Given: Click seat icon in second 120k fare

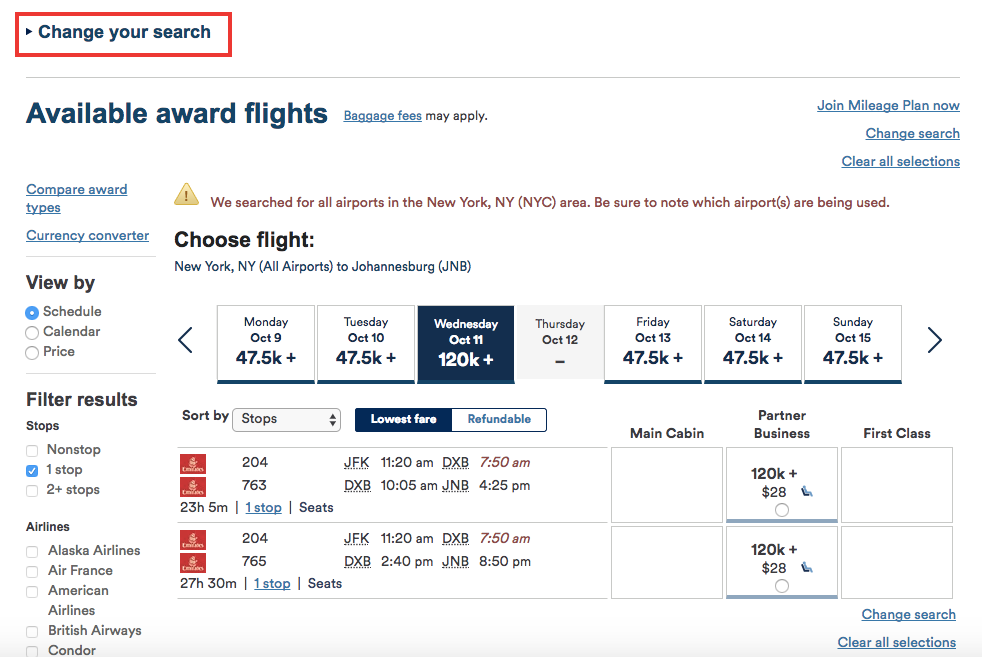Looking at the screenshot, I should [x=807, y=568].
